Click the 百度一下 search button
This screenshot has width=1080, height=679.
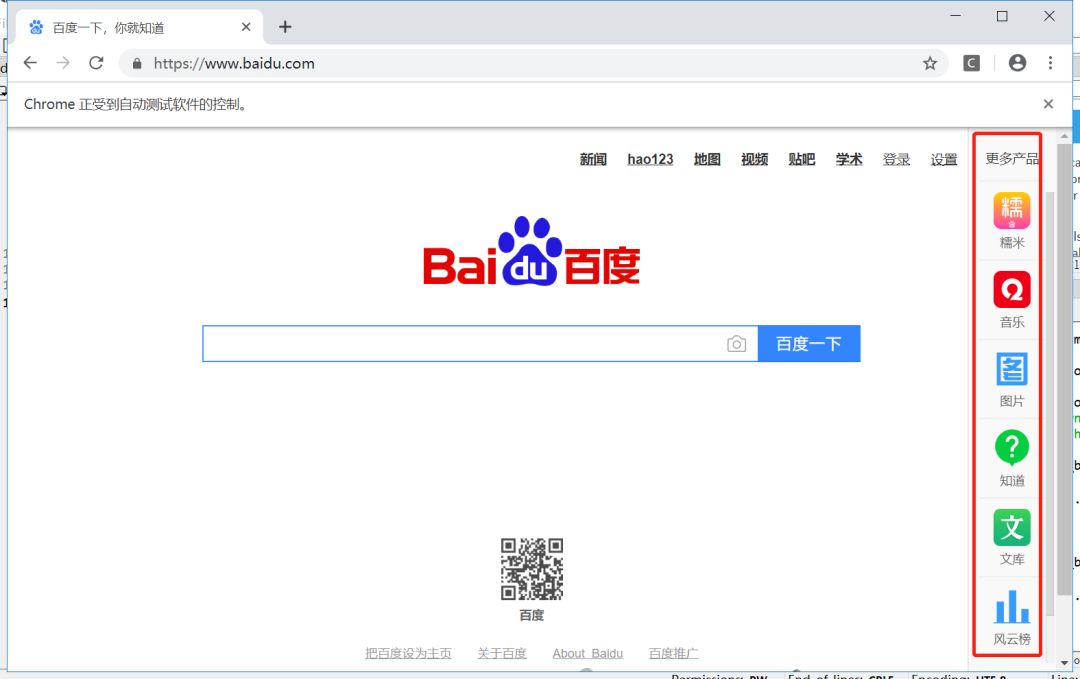pyautogui.click(x=809, y=344)
